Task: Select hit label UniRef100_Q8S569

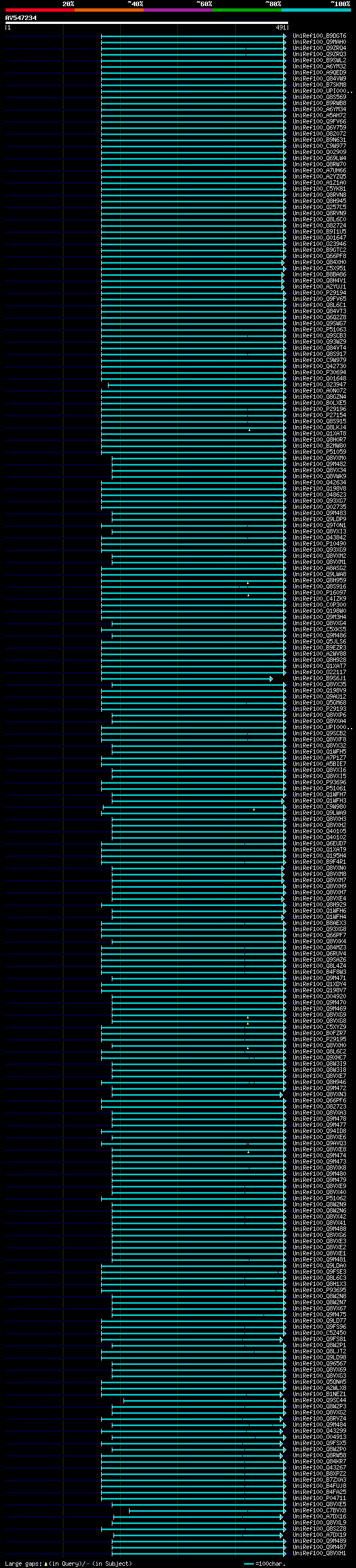Action: click(x=319, y=97)
